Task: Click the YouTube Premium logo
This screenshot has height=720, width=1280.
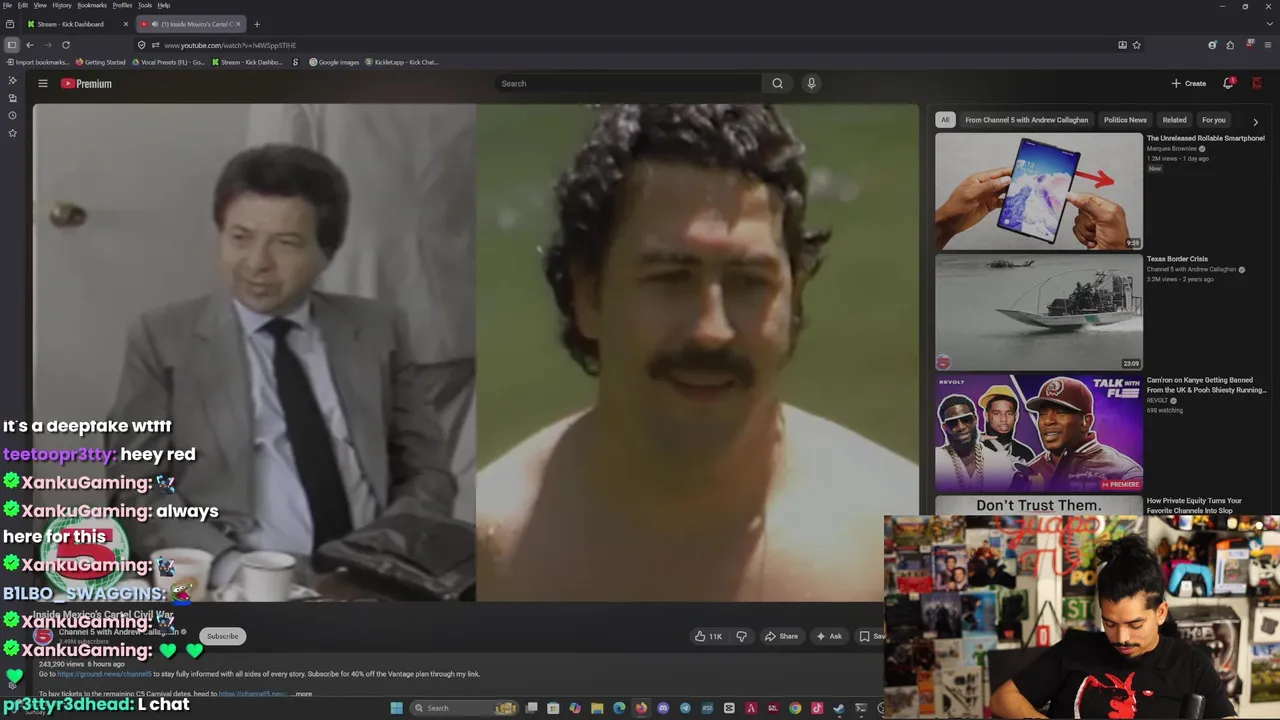Action: (x=86, y=84)
